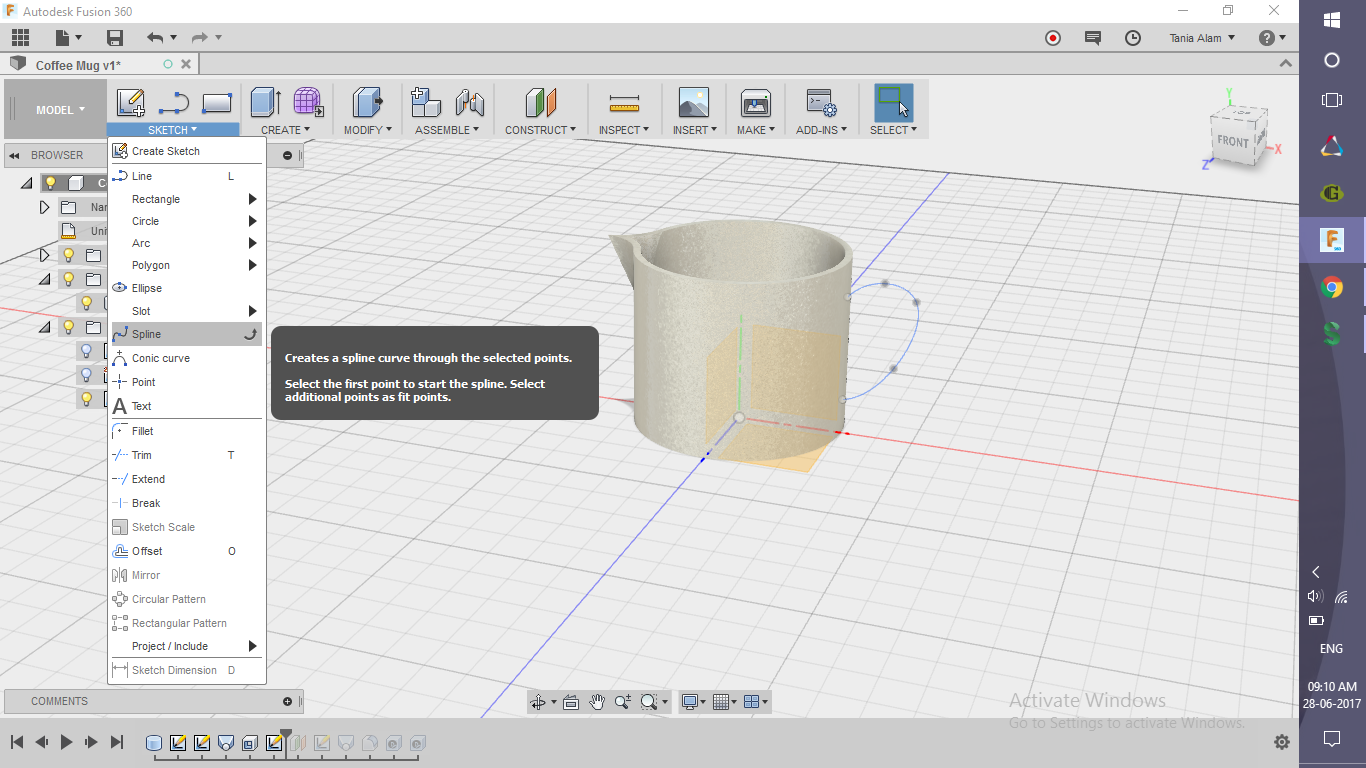Click the Fusion 360 taskbar icon

[x=1331, y=240]
